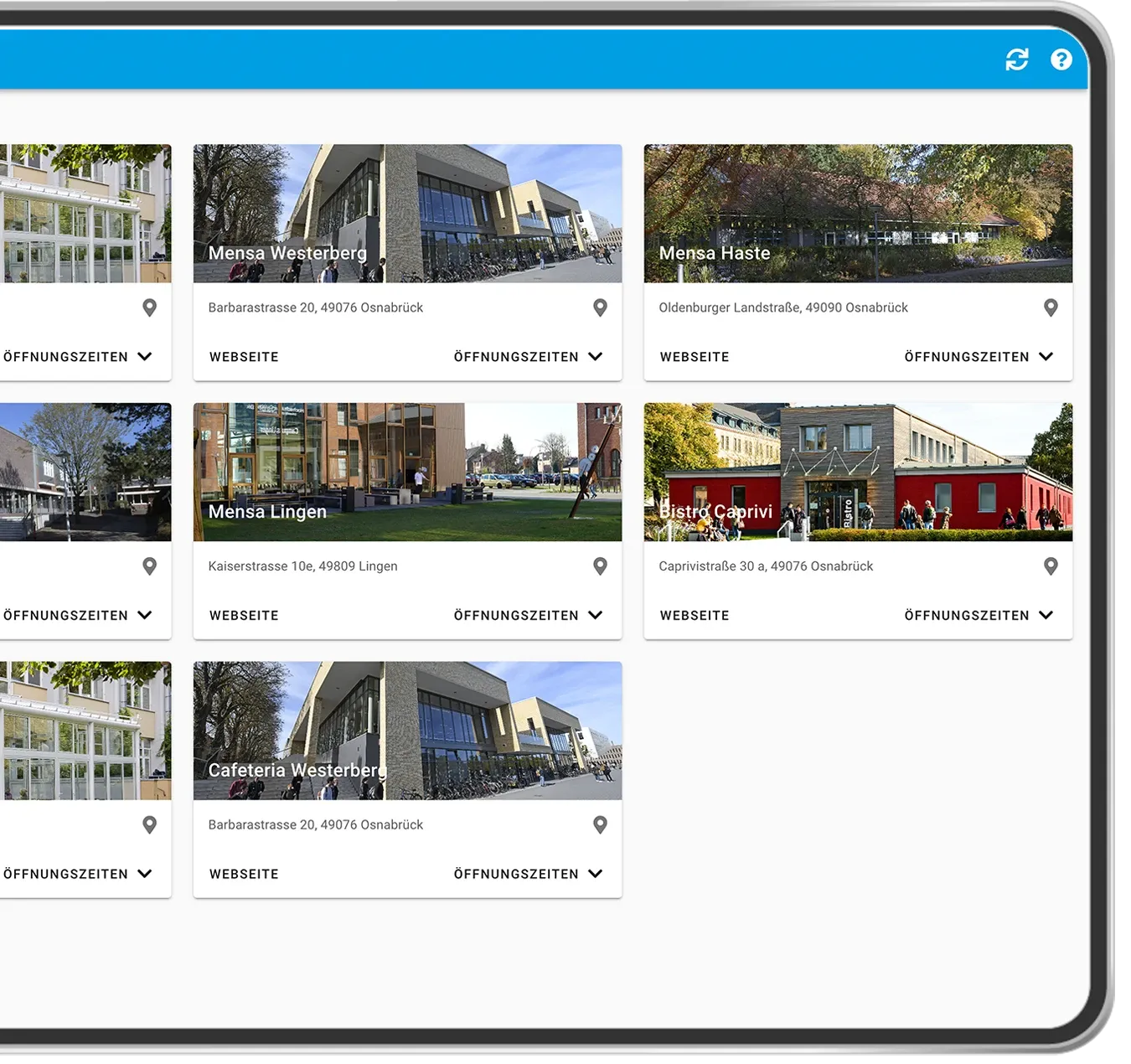Expand Öffnungszeiten for Mensa Haste
Screen dimensions: 1131x1064
(979, 357)
